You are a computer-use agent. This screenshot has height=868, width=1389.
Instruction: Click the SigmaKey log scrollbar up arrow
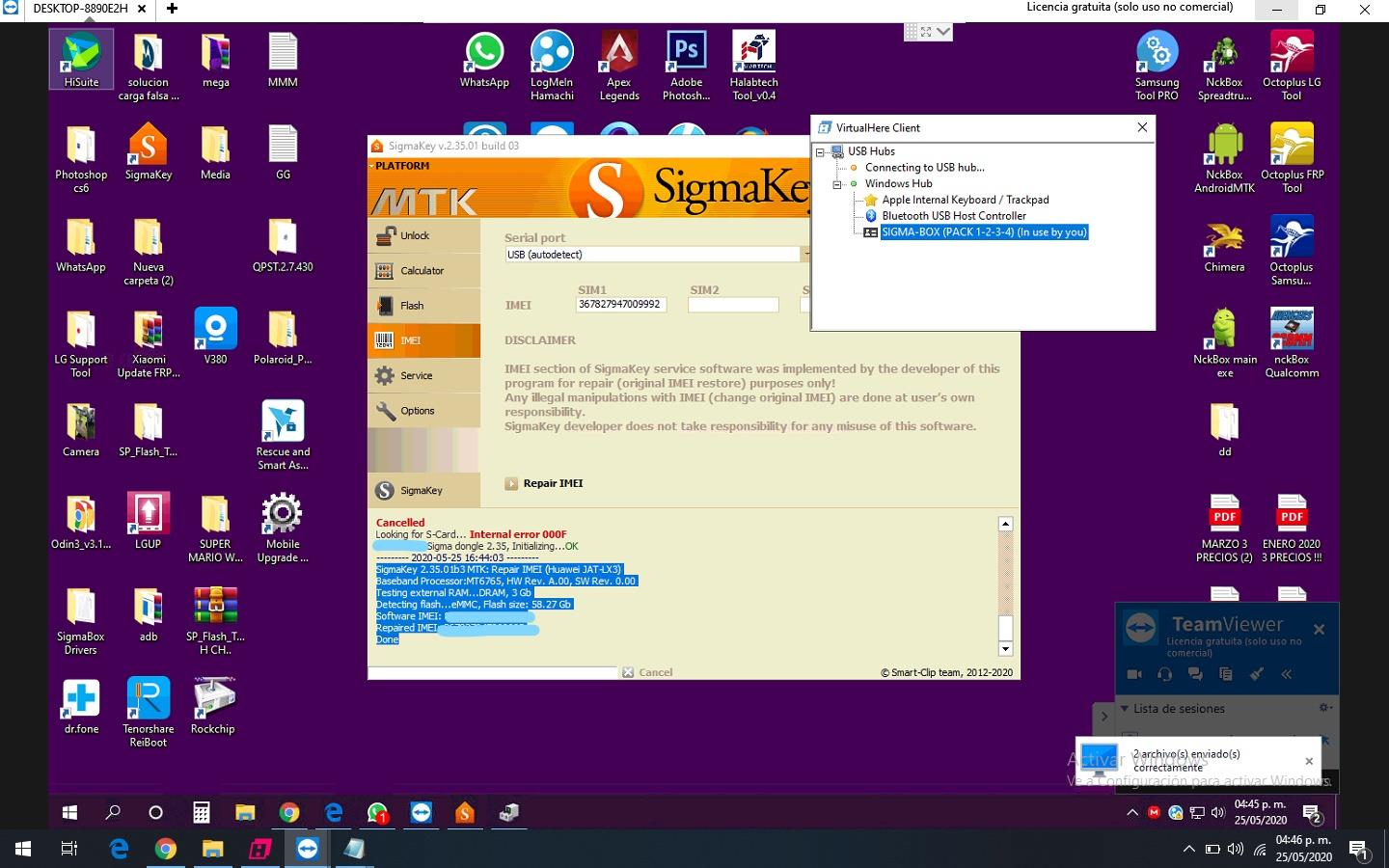pos(1005,524)
